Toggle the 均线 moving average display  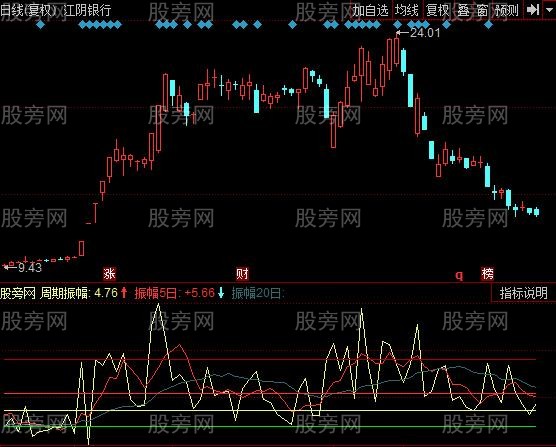coord(407,10)
